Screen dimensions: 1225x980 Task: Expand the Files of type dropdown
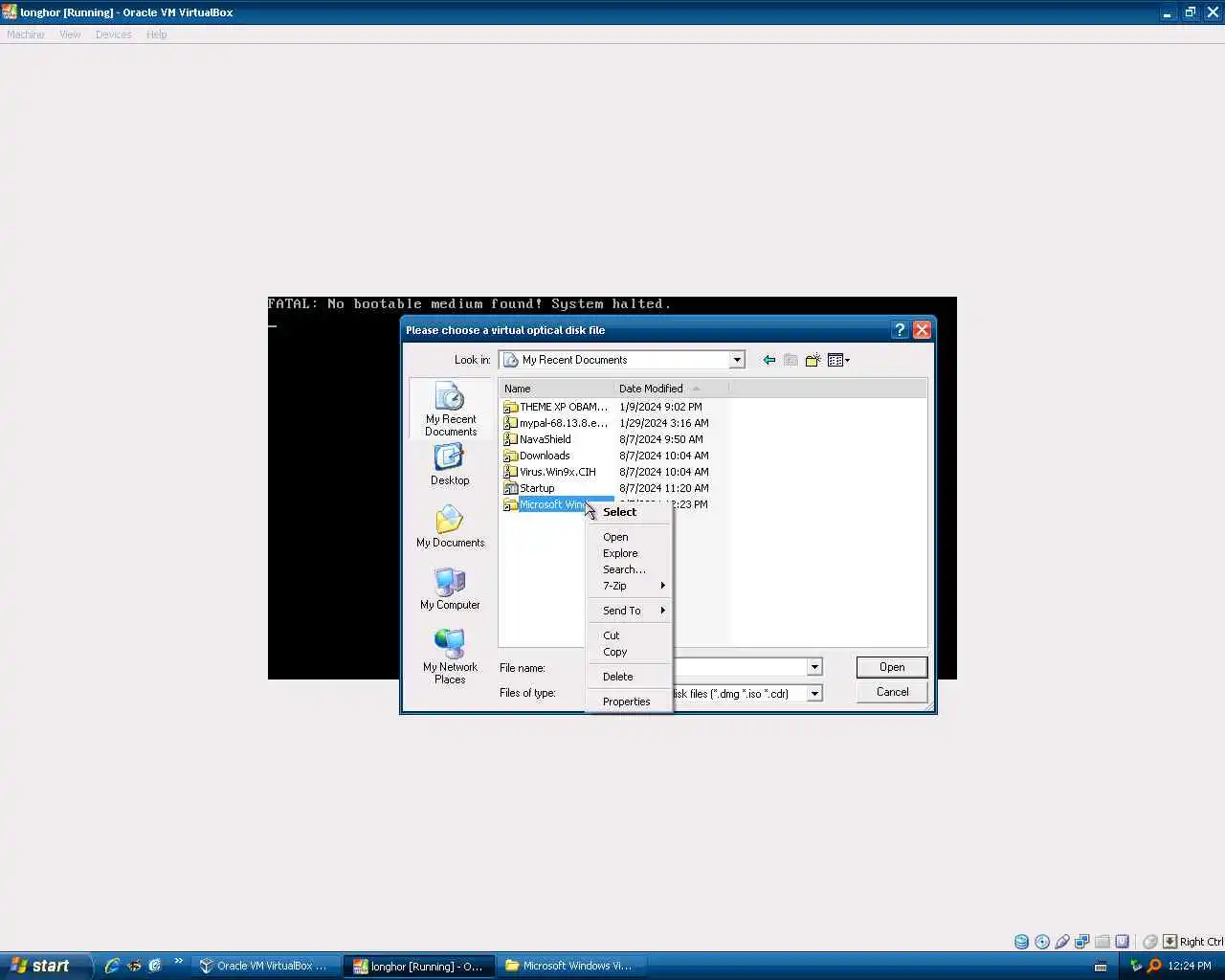pos(814,693)
